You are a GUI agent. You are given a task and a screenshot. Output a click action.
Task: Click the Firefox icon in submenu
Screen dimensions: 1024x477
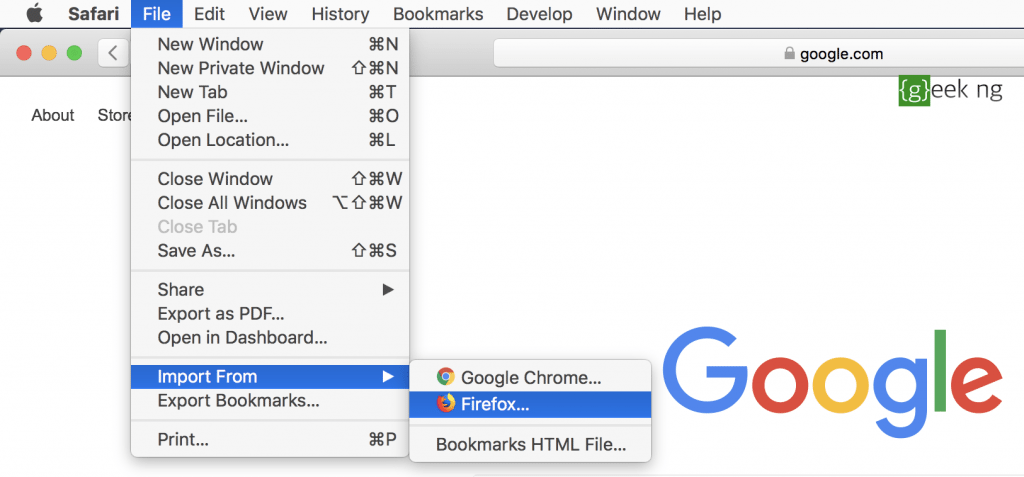pyautogui.click(x=445, y=404)
